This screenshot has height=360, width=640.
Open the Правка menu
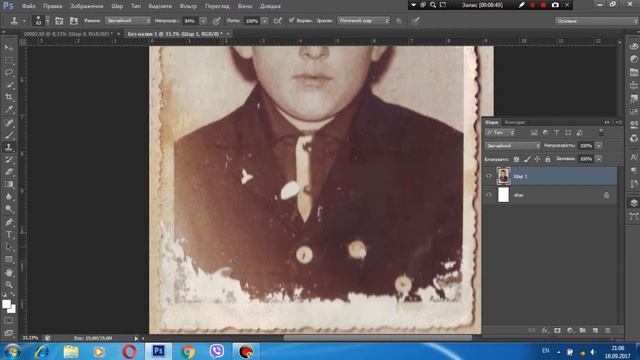click(53, 6)
